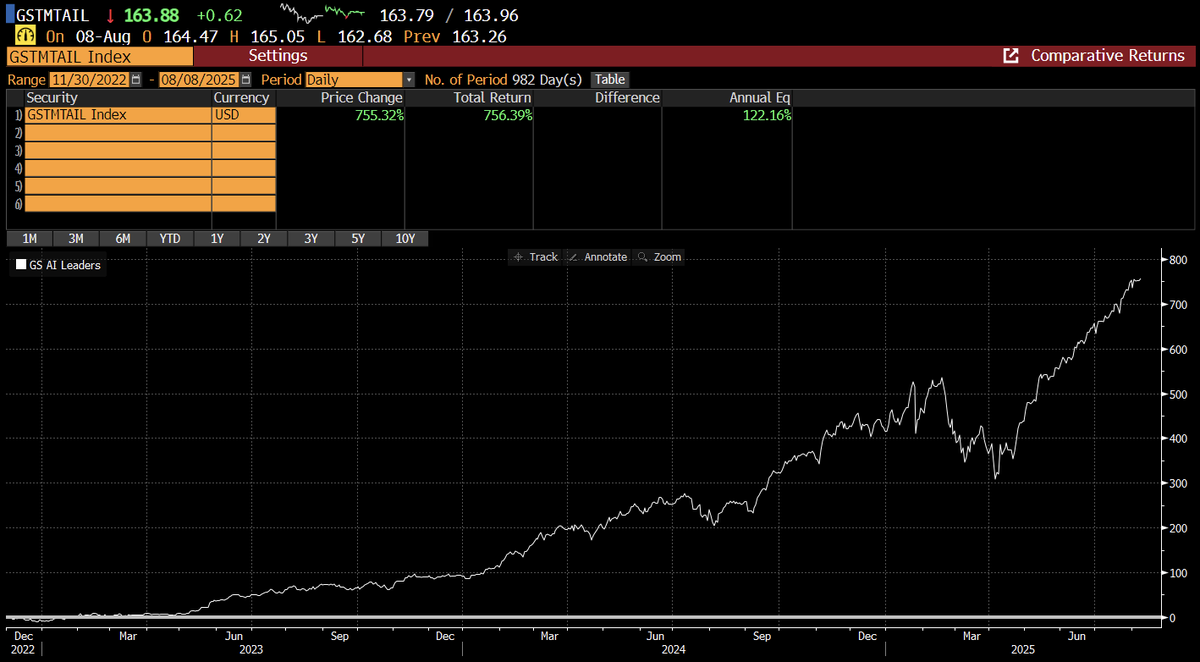Select the Annotate pencil icon

598,257
